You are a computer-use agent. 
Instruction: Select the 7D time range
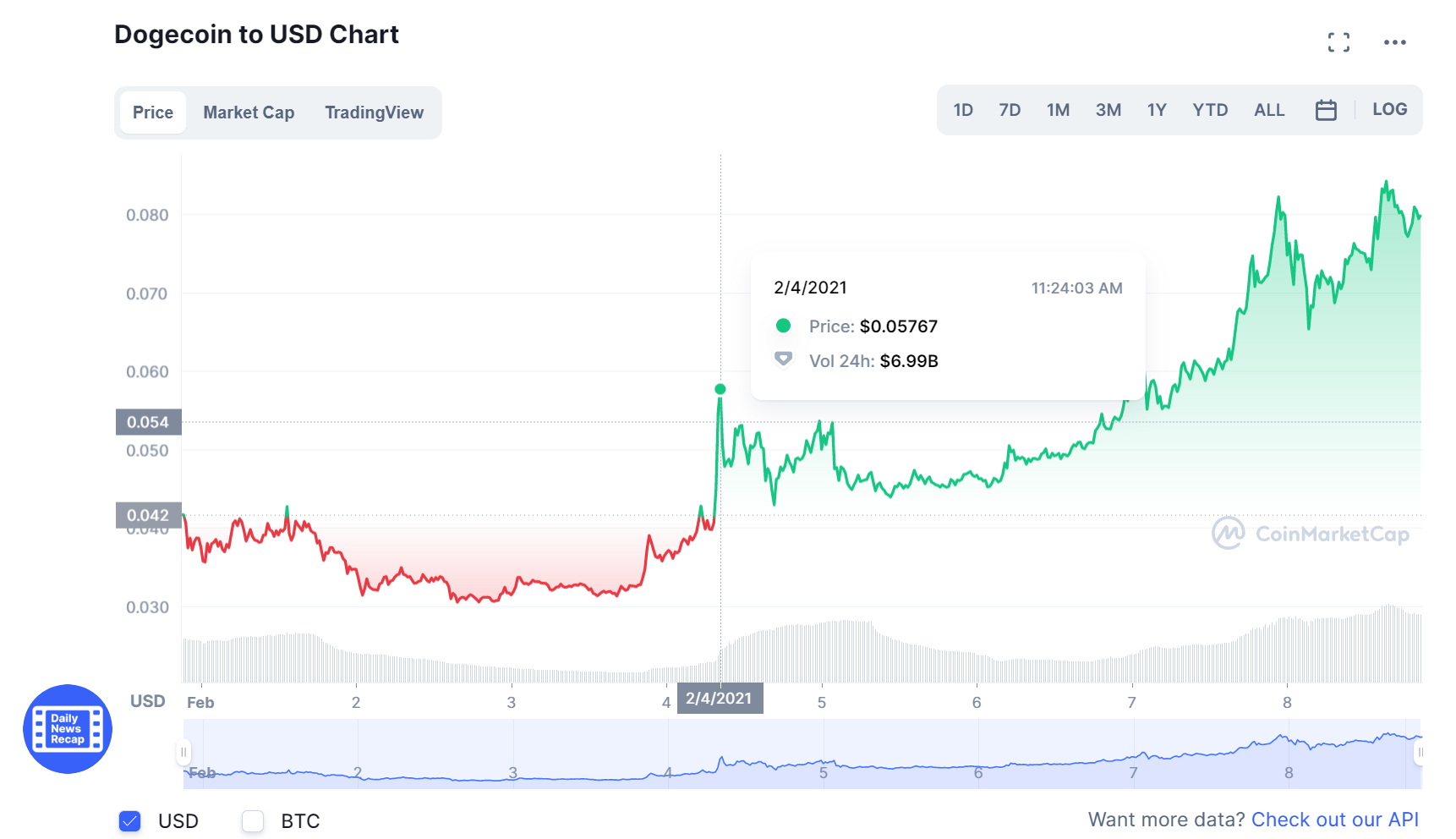click(1010, 110)
